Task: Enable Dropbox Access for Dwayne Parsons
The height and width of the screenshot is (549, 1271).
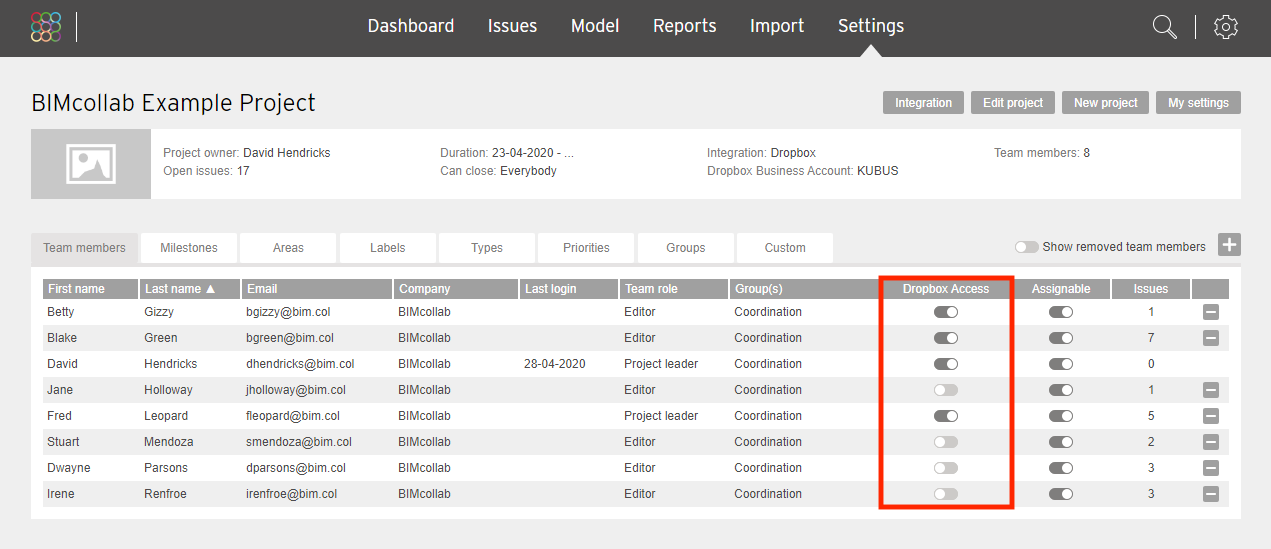Action: 946,468
